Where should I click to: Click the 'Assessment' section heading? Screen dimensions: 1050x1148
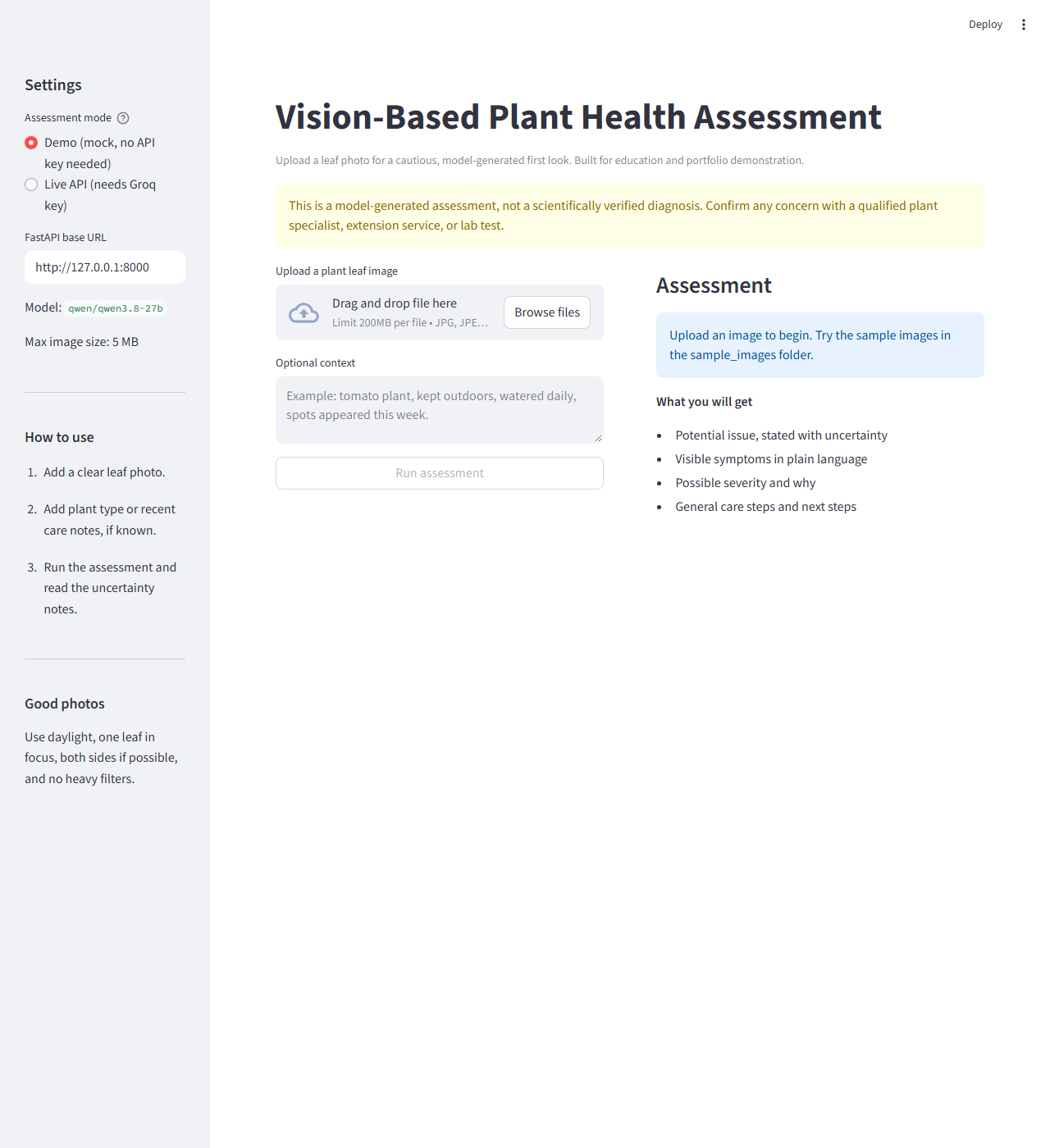714,285
